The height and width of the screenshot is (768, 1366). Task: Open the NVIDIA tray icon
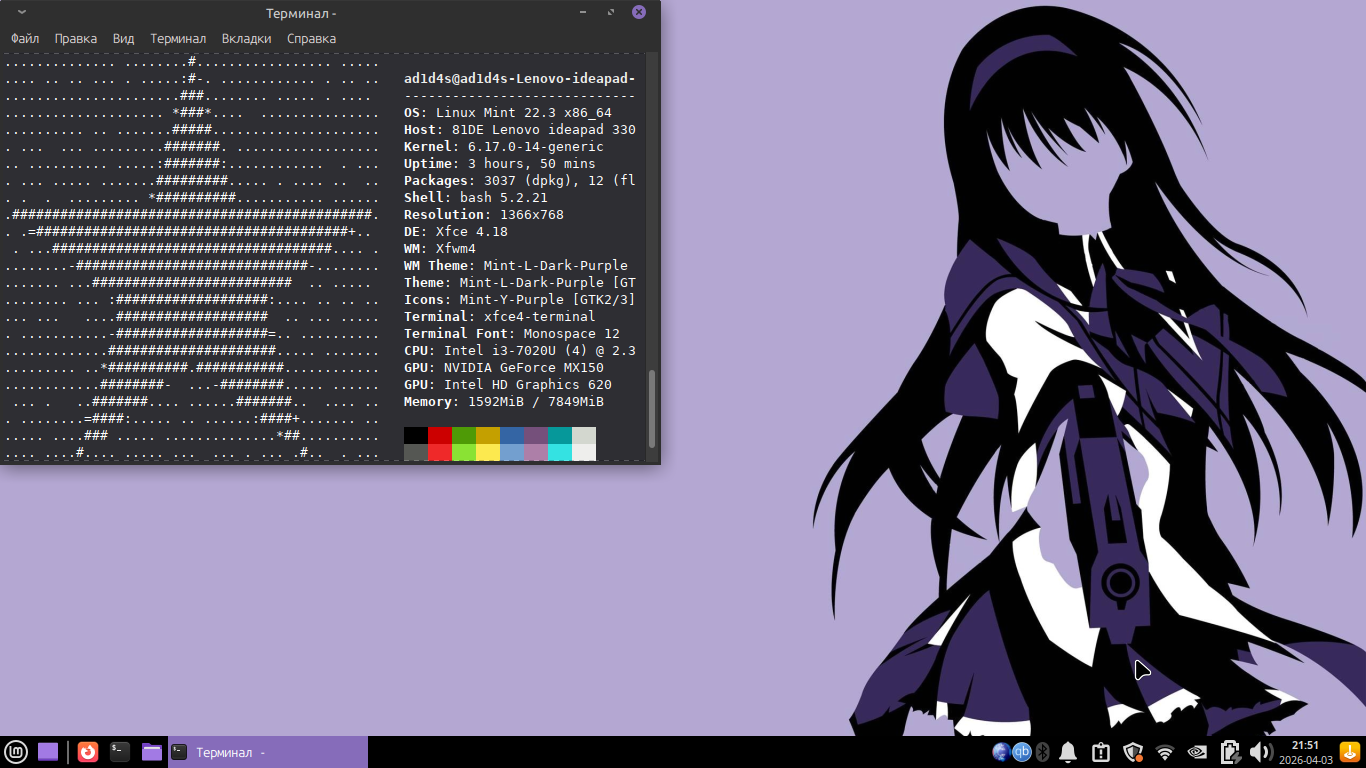(x=1197, y=752)
